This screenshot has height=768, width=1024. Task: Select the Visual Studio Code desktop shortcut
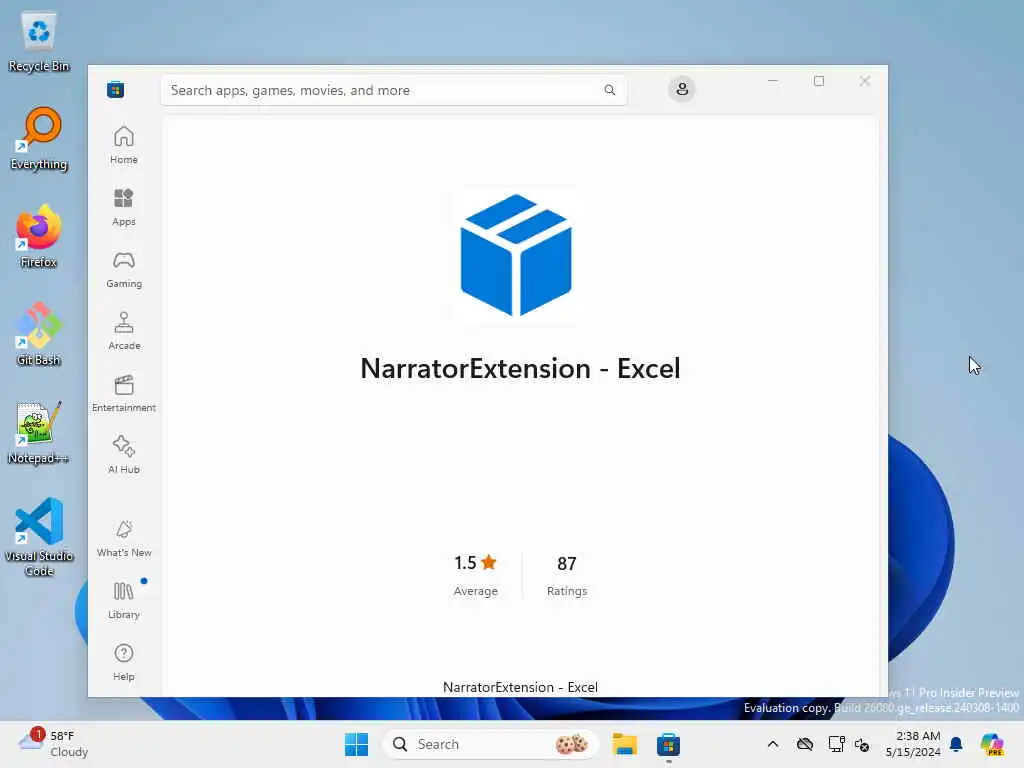39,537
